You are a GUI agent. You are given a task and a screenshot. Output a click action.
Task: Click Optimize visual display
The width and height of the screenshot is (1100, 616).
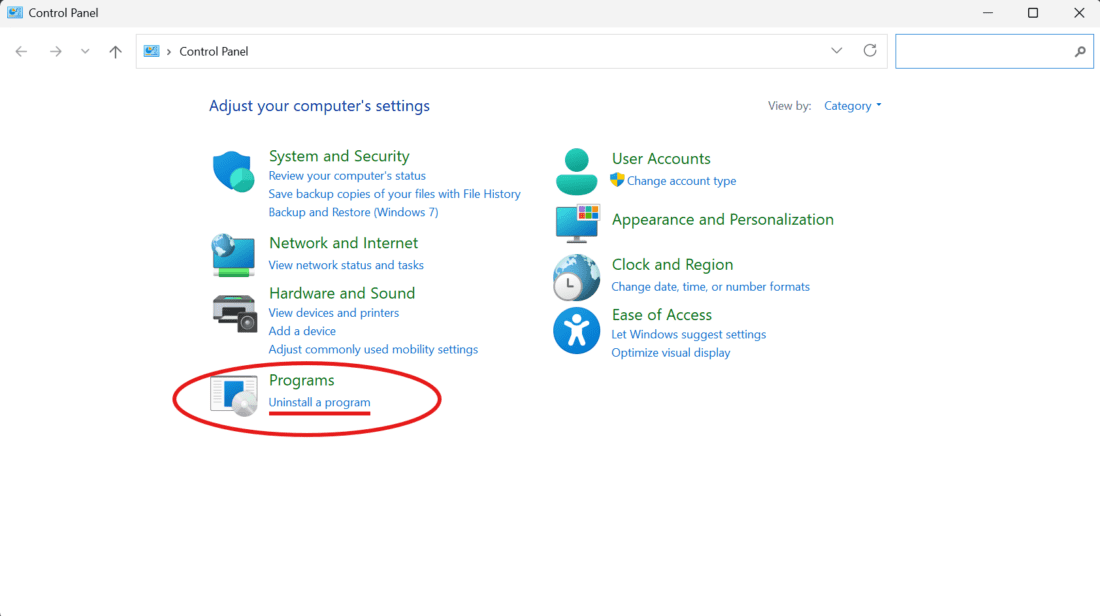(x=670, y=353)
